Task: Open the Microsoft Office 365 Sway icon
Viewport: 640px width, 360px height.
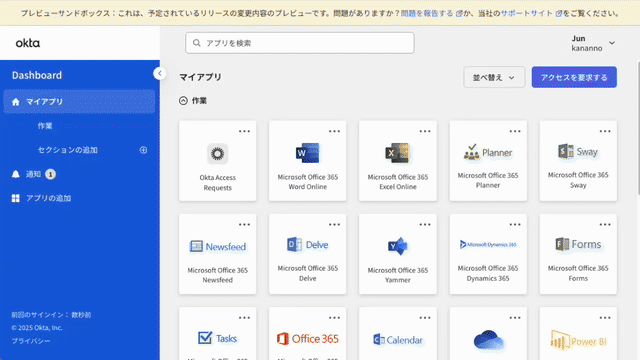Action: coord(578,151)
